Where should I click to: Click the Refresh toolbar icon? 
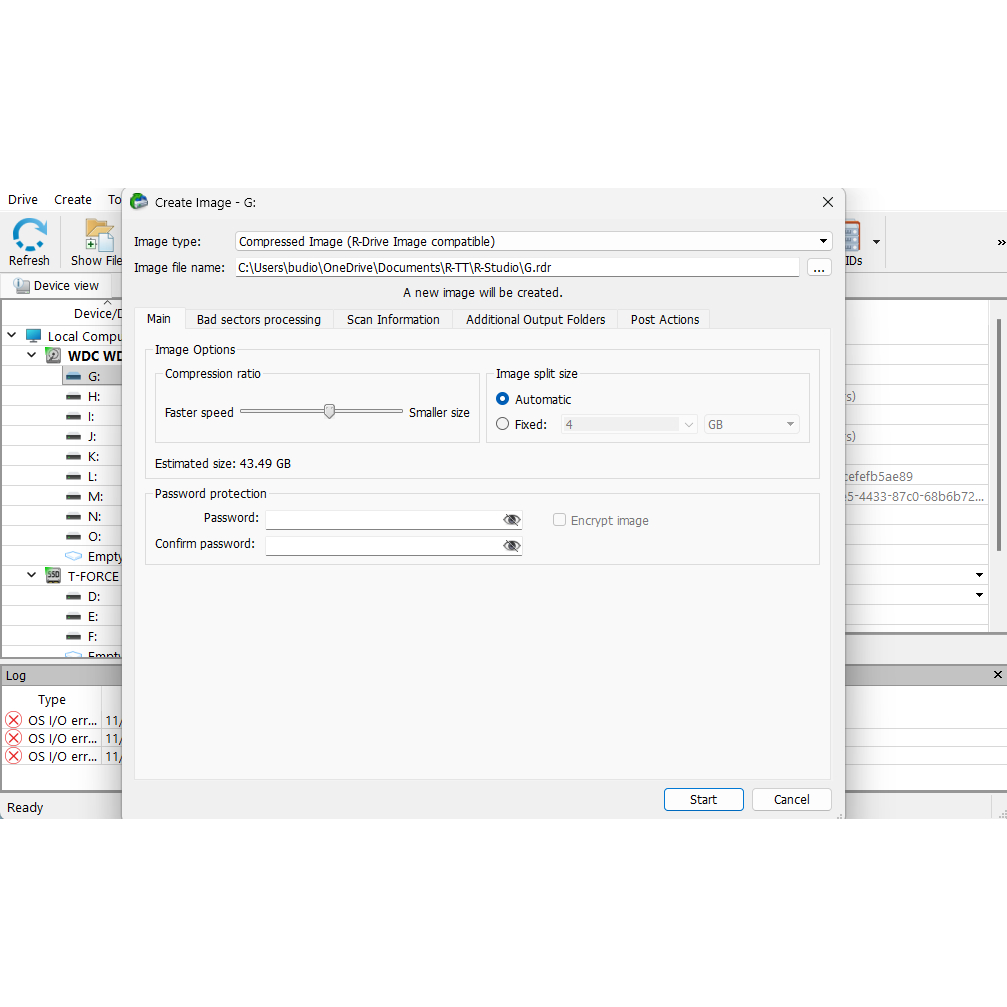point(29,235)
